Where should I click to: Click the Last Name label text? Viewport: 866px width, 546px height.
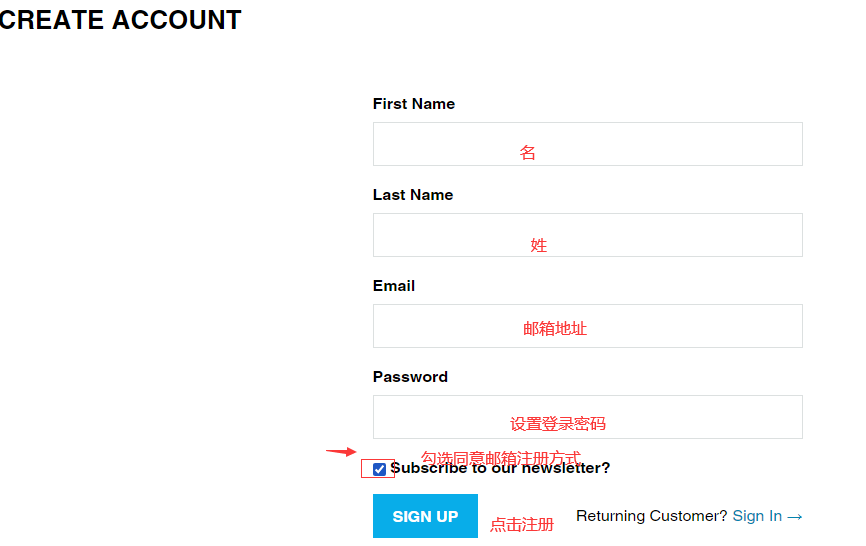coord(412,195)
